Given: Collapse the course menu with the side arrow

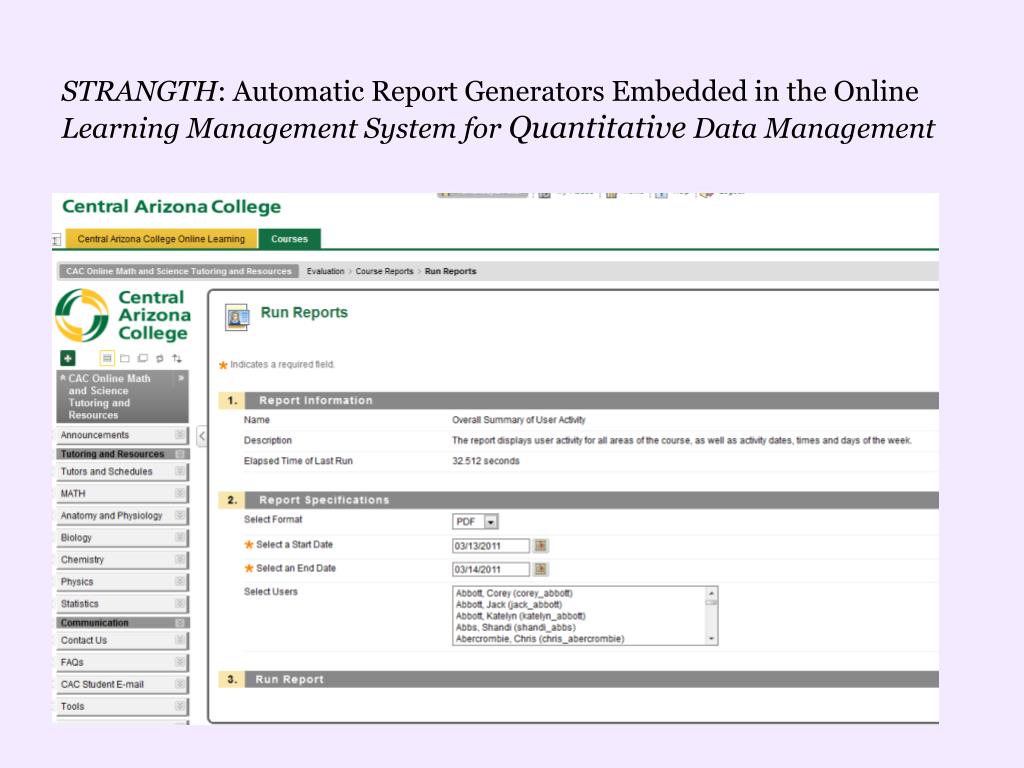Looking at the screenshot, I should pos(202,436).
